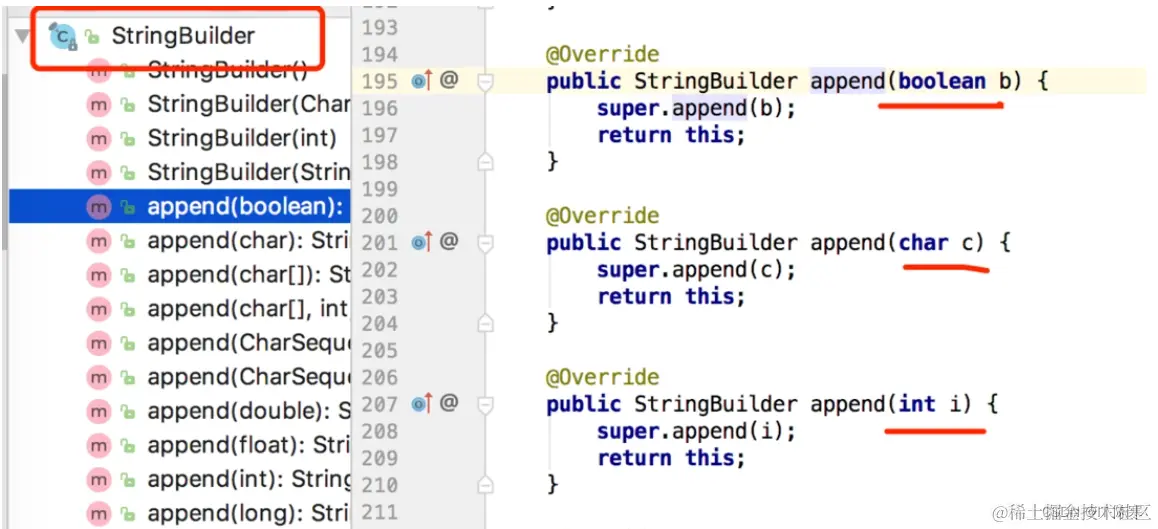Fold the append(char c) method at line 201
Viewport: 1158px width, 529px height.
click(485, 243)
